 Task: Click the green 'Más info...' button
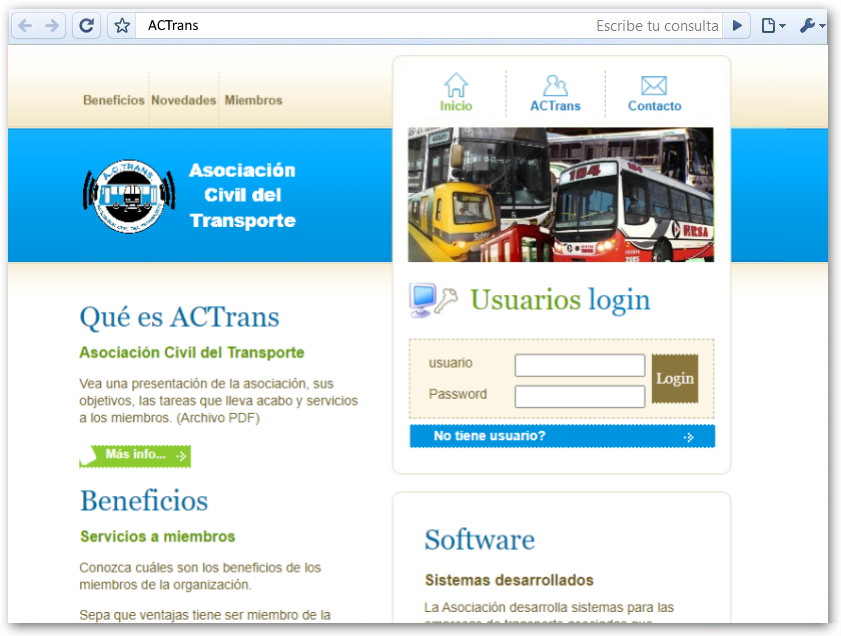135,456
